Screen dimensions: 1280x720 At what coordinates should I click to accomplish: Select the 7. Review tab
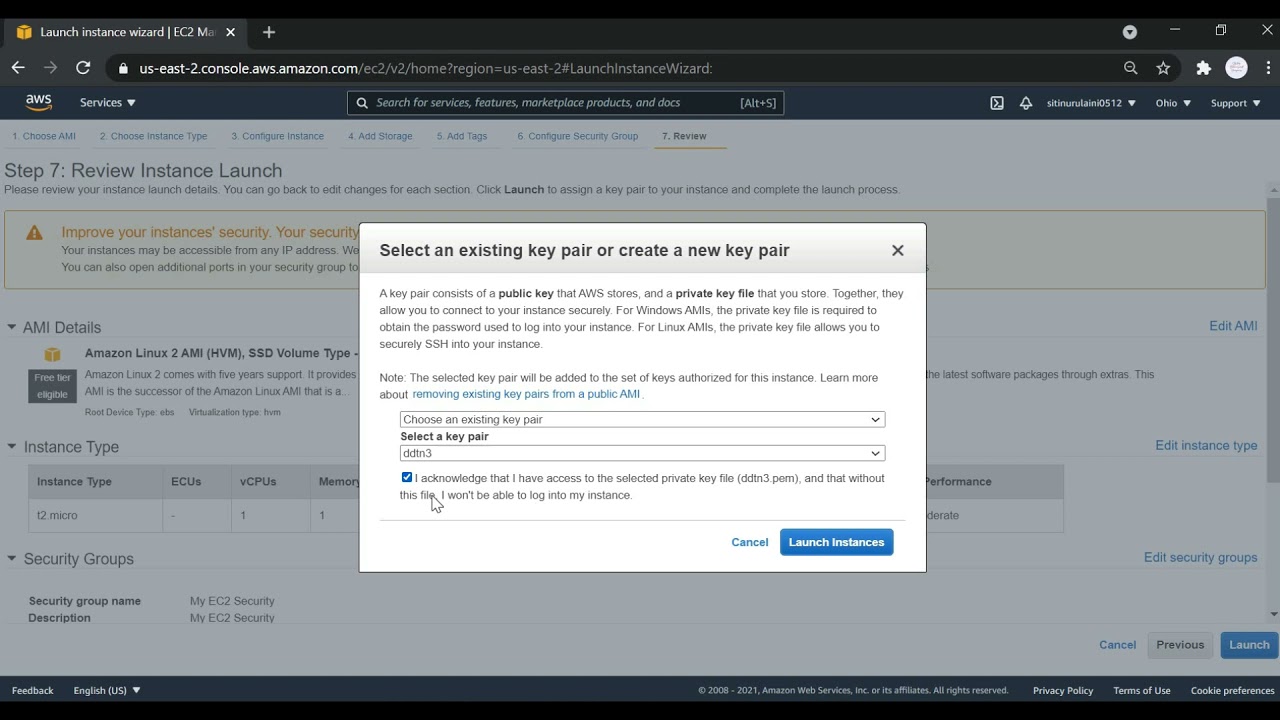[684, 136]
